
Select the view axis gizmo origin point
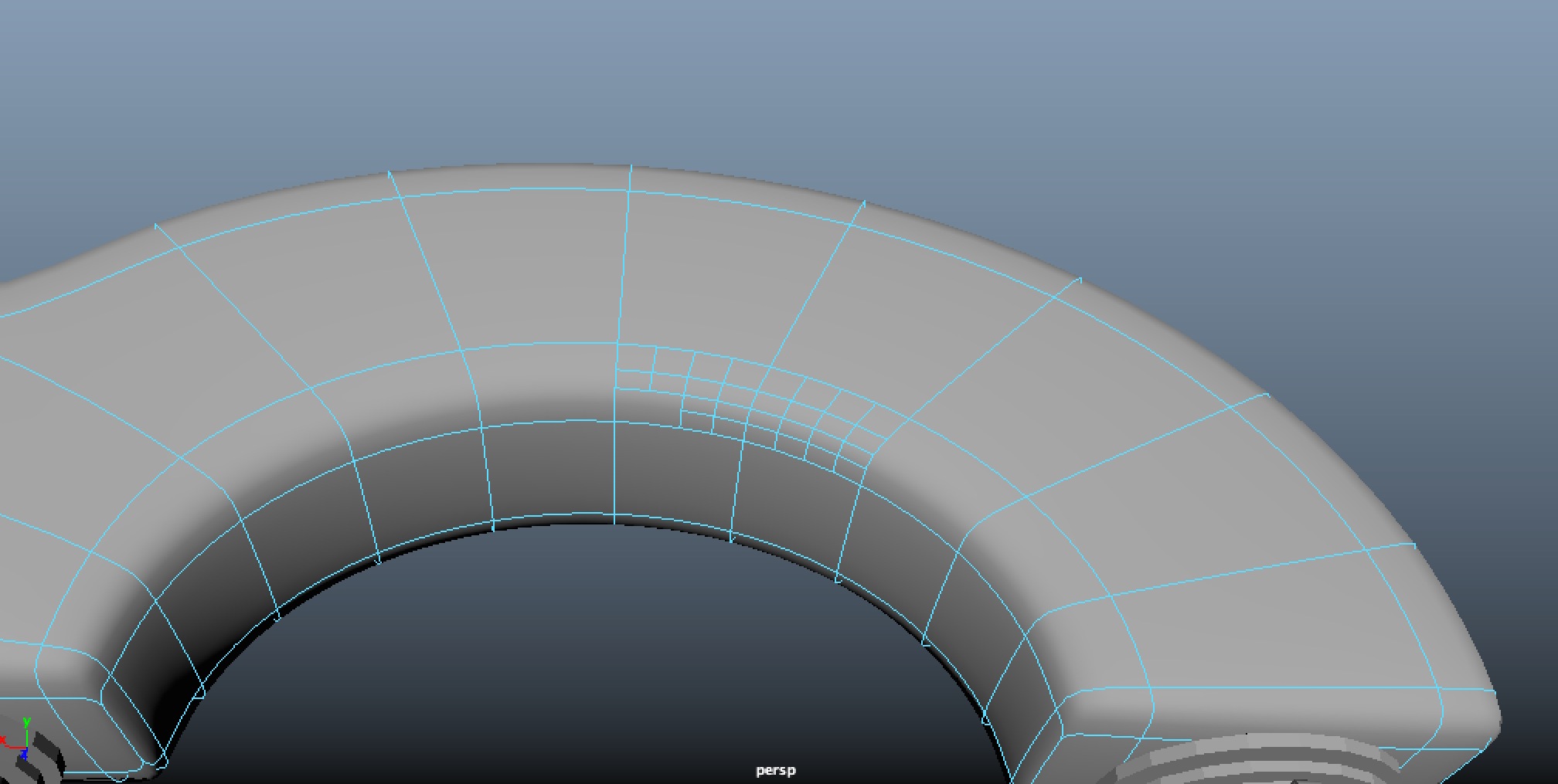tap(26, 747)
